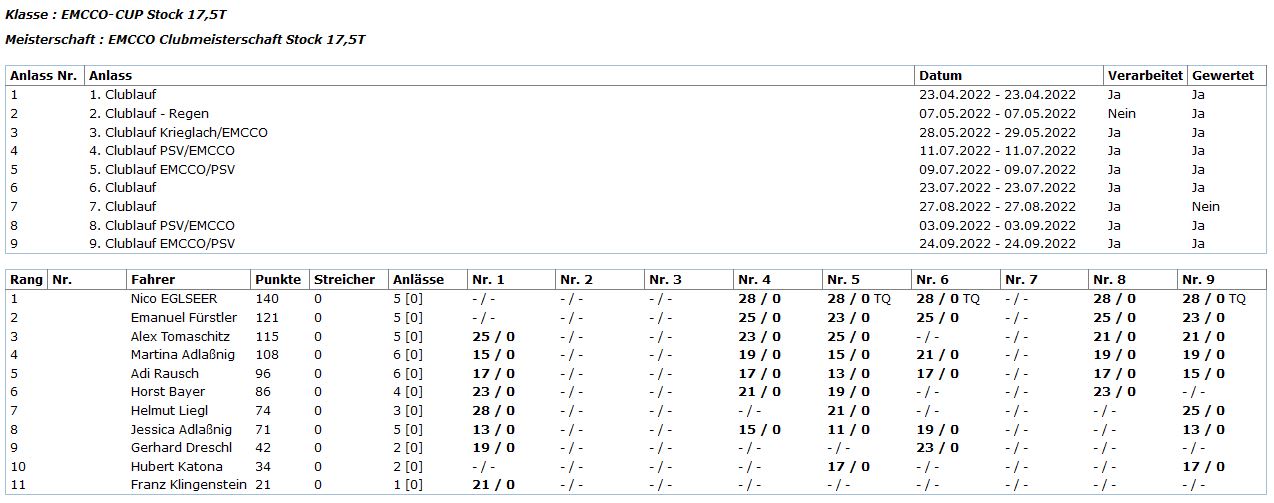Screen dimensions: 1274x503
Task: Click 'Nein' in the Verarbeitet column
Action: (1122, 113)
